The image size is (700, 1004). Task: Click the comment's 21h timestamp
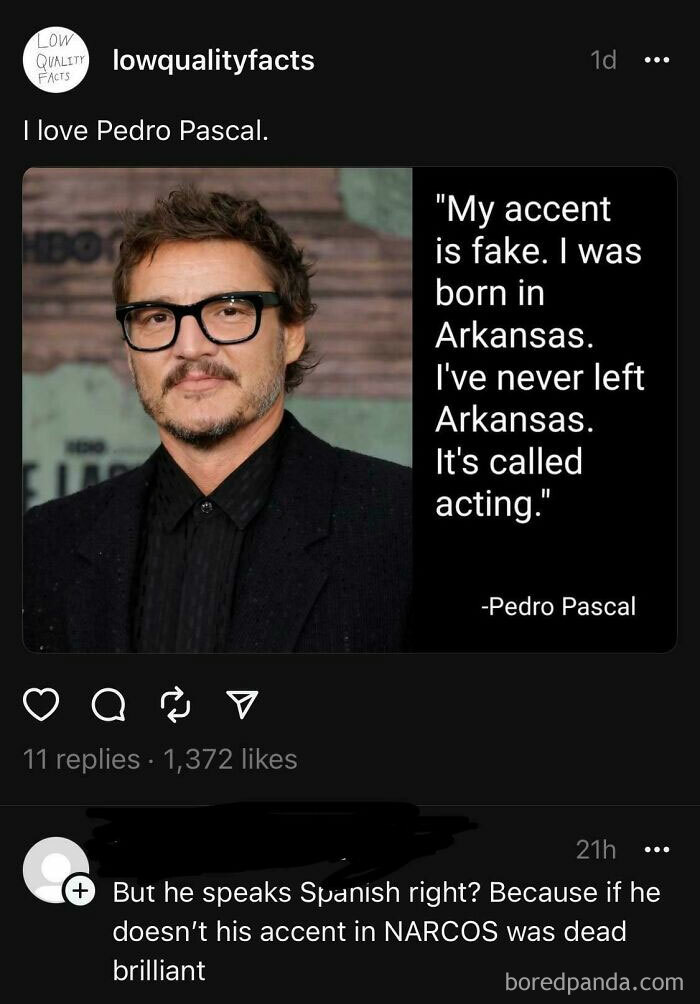click(596, 850)
